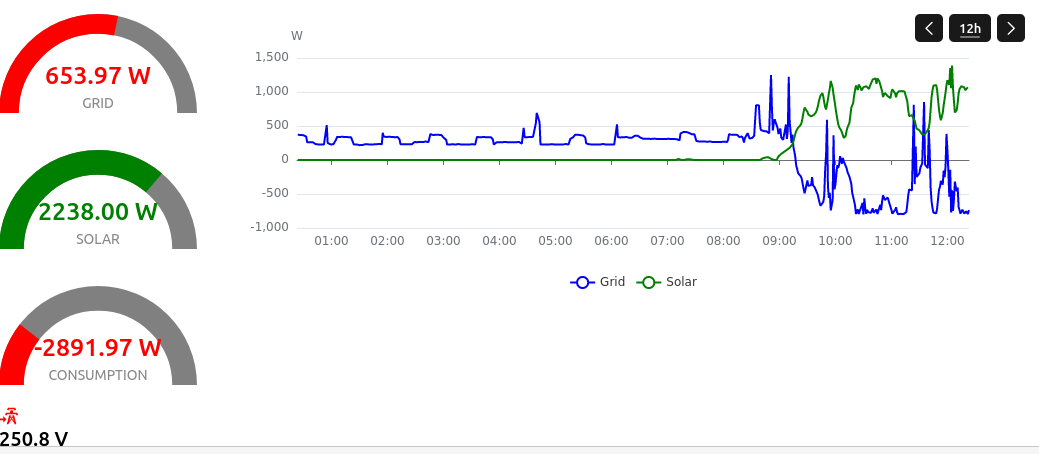This screenshot has height=454, width=1039.
Task: Click the 12:00 time axis label
Action: [x=947, y=241]
